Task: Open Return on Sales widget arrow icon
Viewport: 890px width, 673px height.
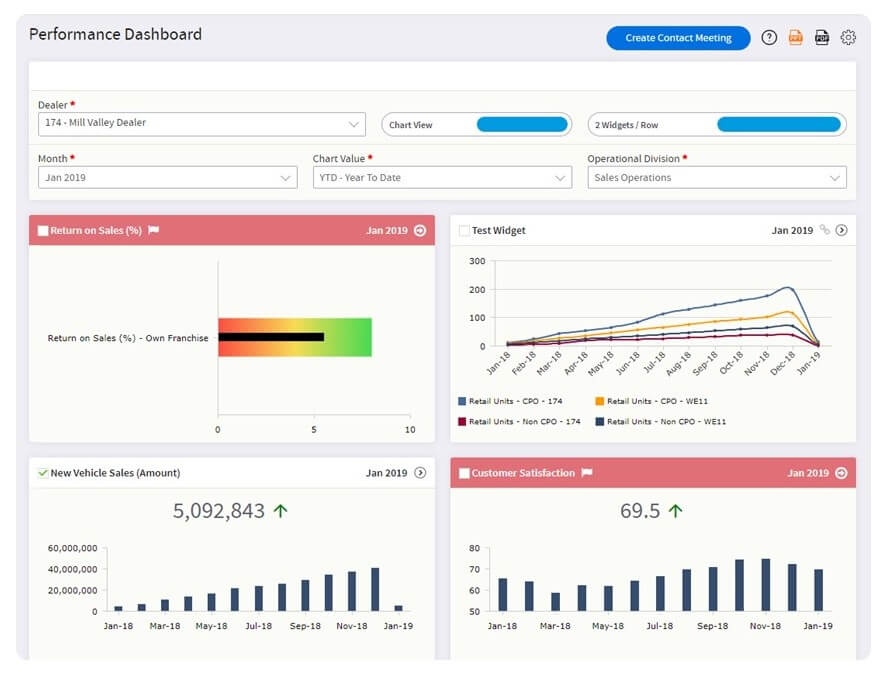Action: [420, 230]
